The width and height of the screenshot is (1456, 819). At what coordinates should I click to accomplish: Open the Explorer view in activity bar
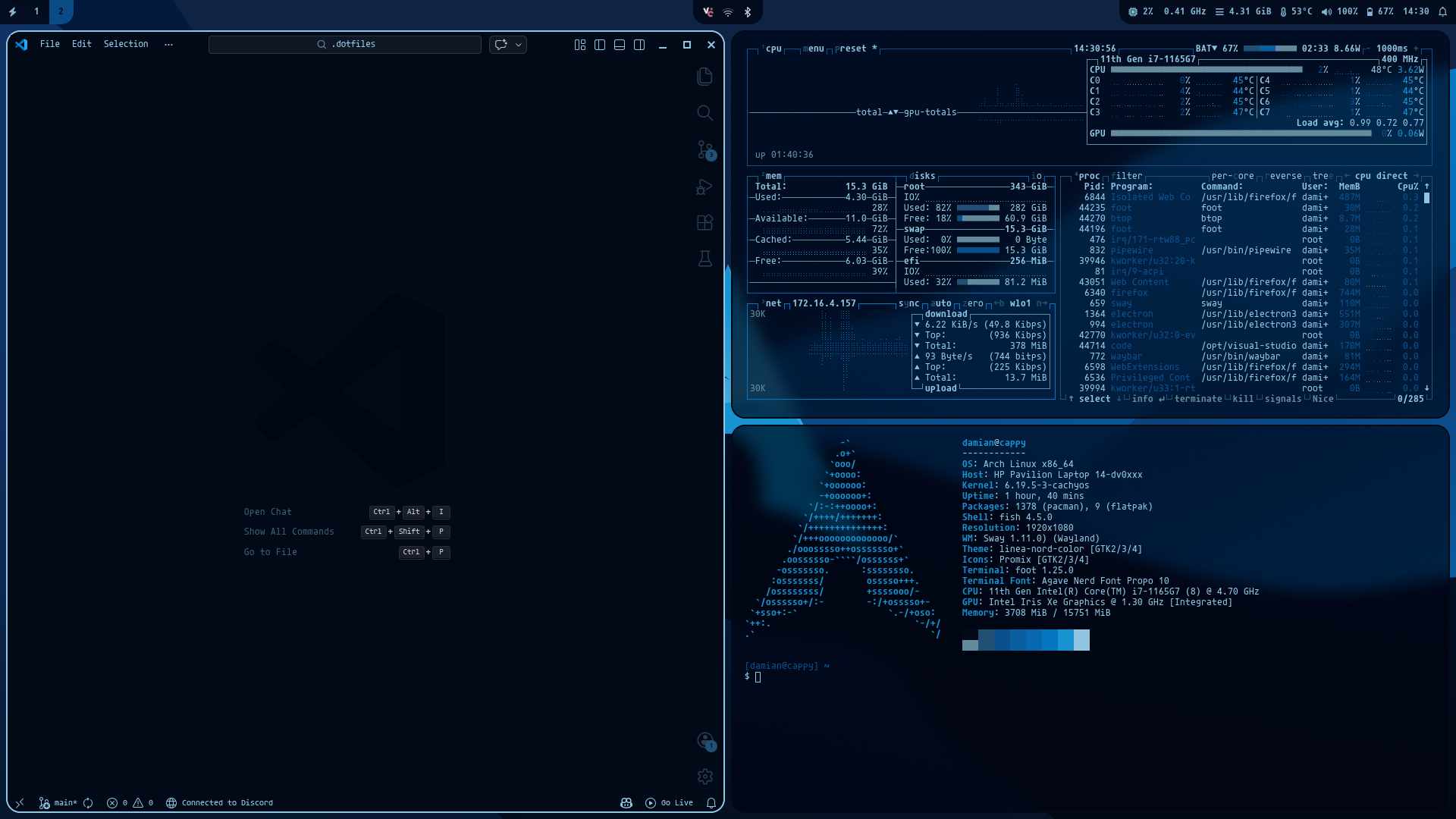click(704, 77)
